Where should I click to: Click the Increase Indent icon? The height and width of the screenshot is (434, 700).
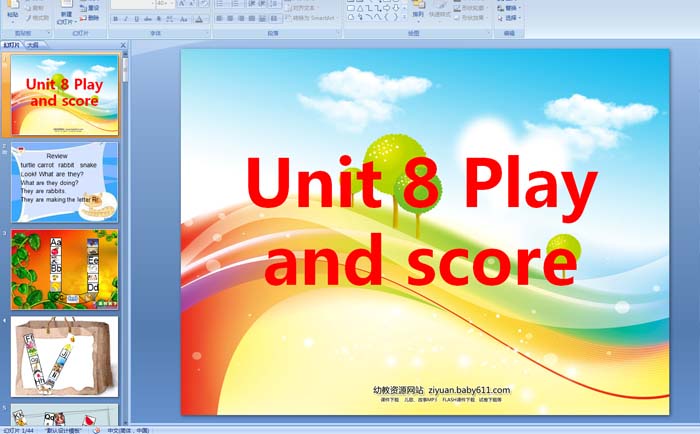262,4
